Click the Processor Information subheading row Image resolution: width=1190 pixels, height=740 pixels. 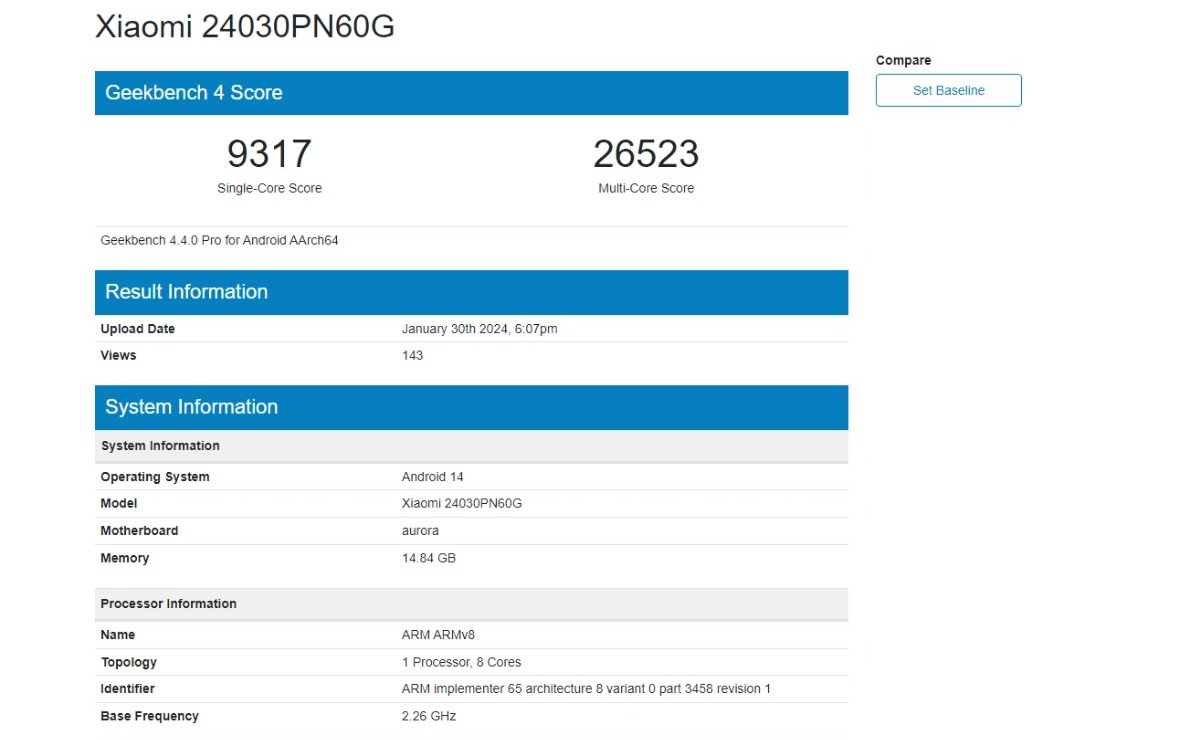click(x=471, y=604)
